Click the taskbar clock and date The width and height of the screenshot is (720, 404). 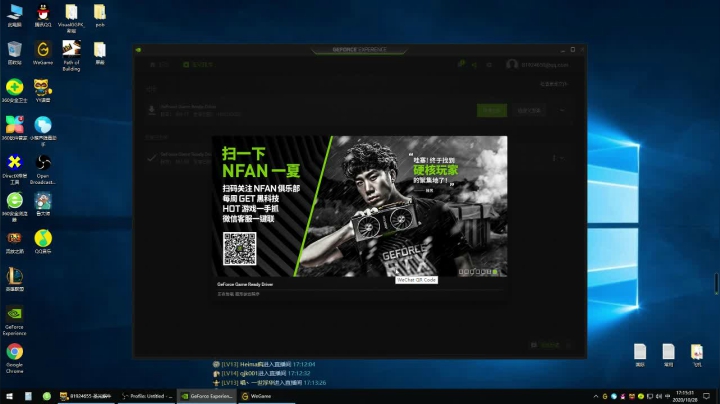[685, 396]
